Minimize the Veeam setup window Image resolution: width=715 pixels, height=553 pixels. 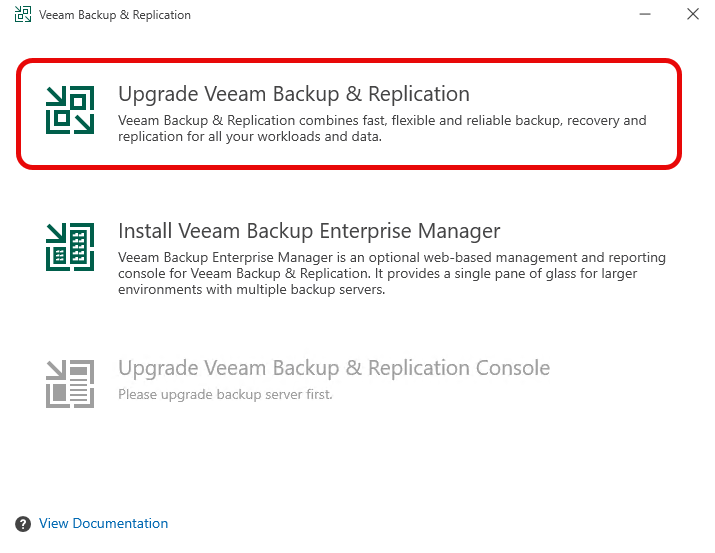pos(641,15)
